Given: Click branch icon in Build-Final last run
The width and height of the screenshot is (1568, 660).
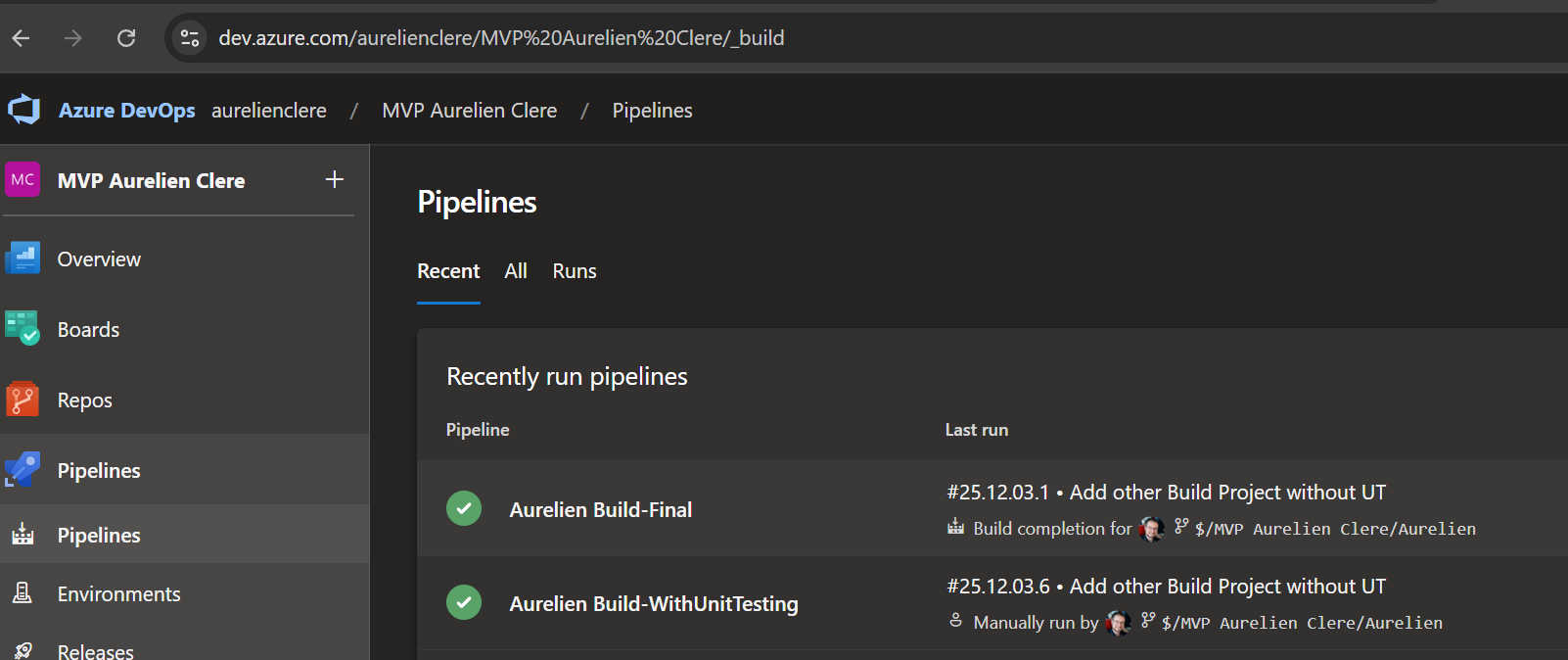Looking at the screenshot, I should tap(1181, 527).
